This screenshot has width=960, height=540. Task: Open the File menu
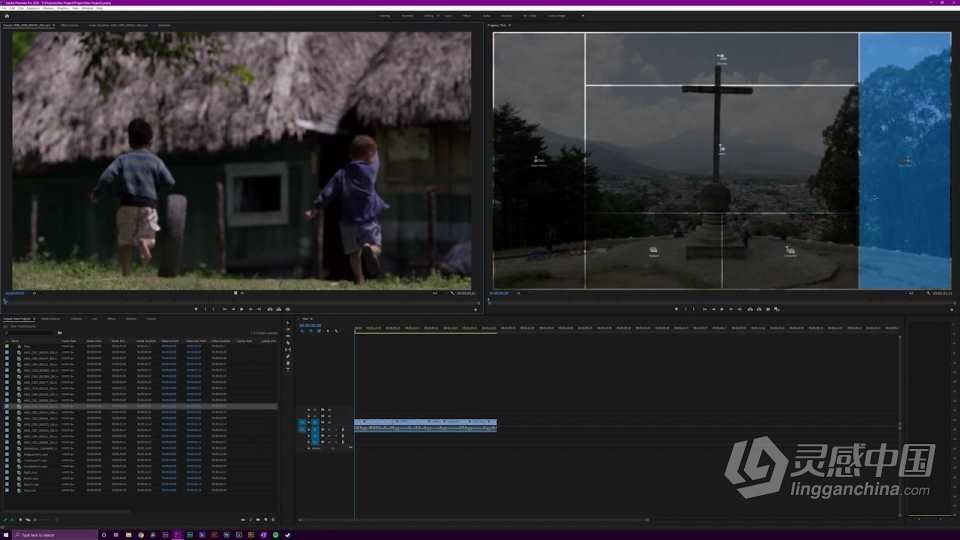tap(4, 8)
